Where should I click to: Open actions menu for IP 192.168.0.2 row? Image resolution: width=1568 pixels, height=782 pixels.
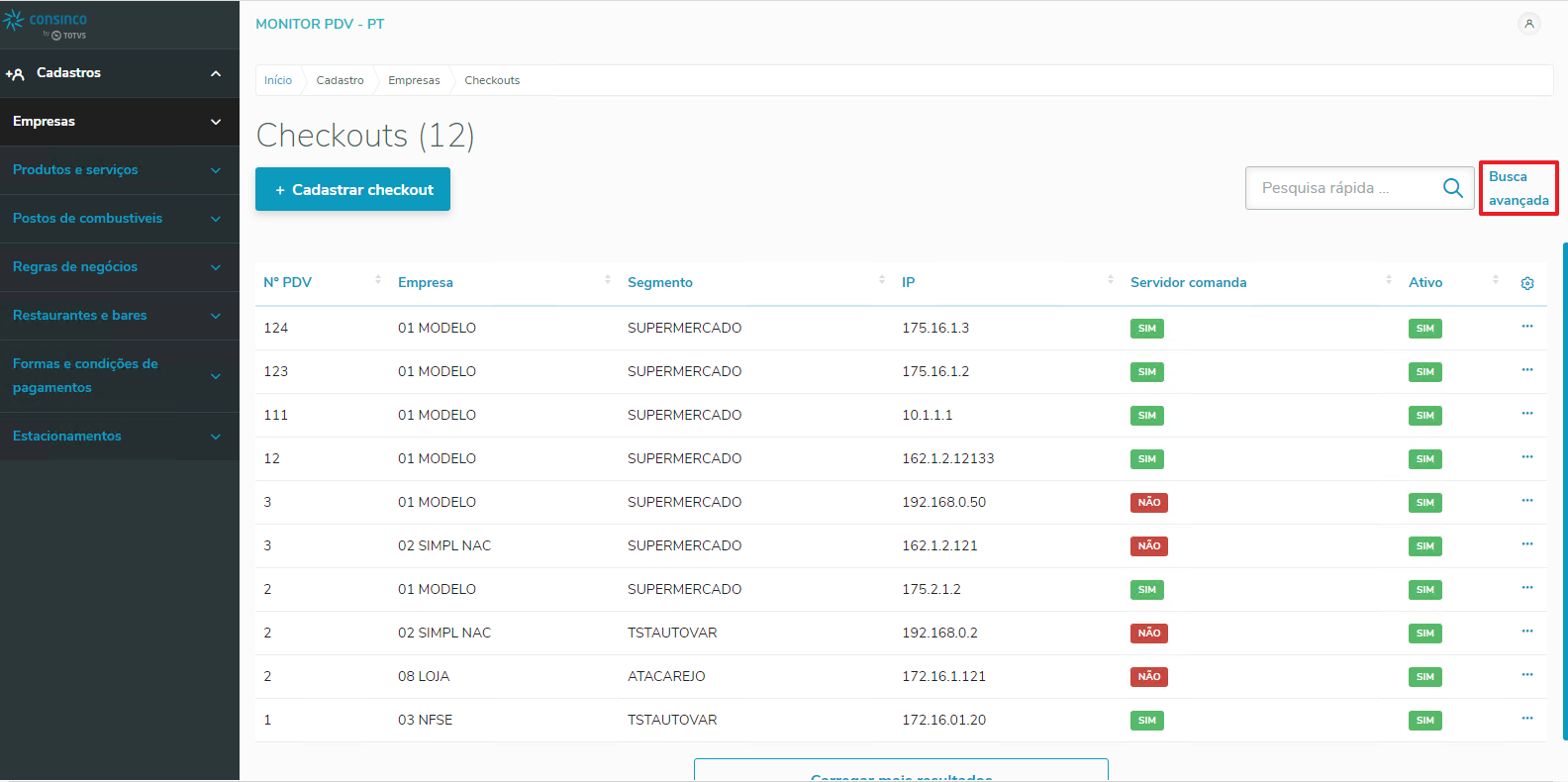click(x=1527, y=632)
